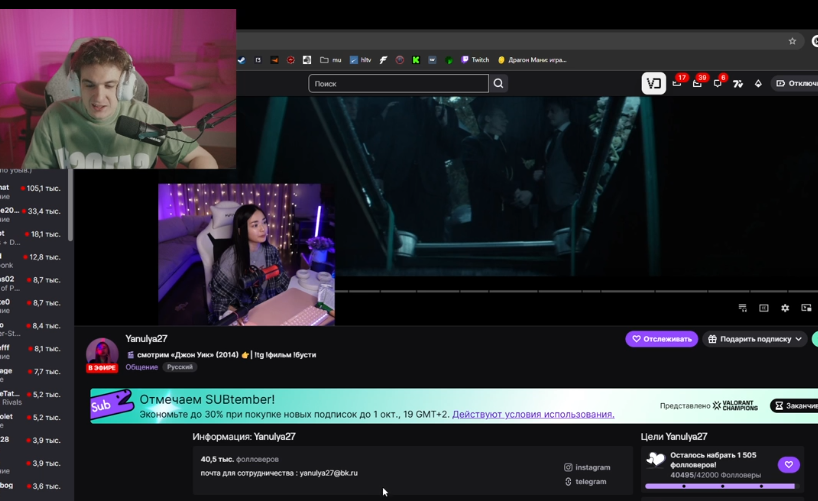Click Отслеживать follow button
Screen dimensions: 818x501
point(661,339)
